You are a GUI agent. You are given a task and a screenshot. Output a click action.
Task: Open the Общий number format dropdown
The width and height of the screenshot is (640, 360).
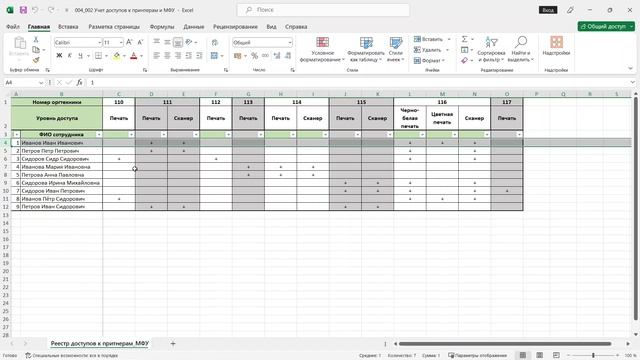point(290,42)
